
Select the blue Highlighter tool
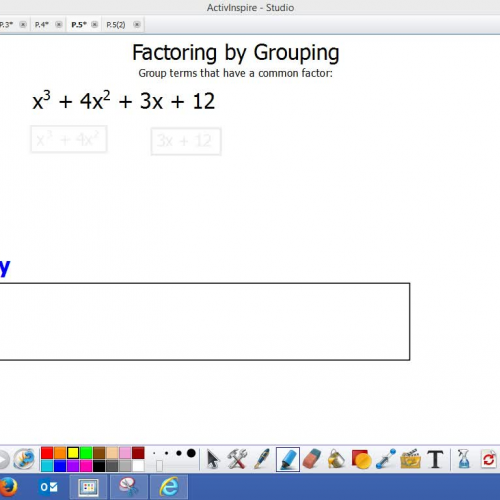(288, 459)
